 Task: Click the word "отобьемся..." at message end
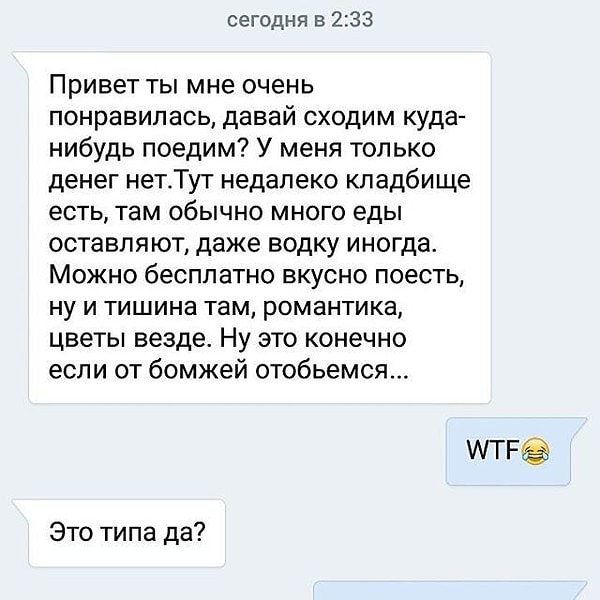click(331, 370)
